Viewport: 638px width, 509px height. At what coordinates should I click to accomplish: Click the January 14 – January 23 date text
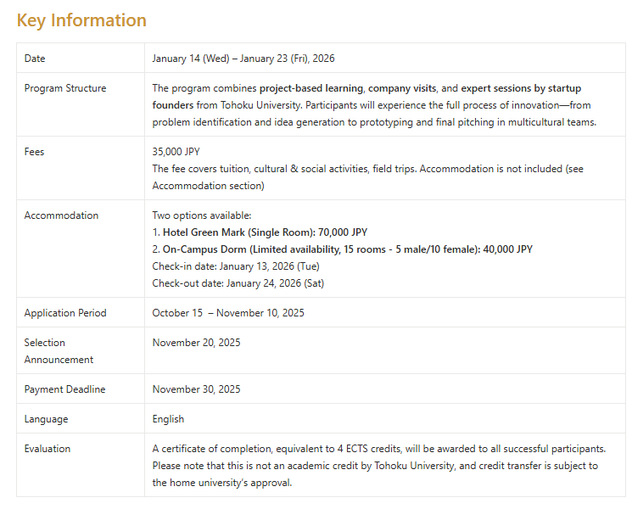pyautogui.click(x=243, y=59)
